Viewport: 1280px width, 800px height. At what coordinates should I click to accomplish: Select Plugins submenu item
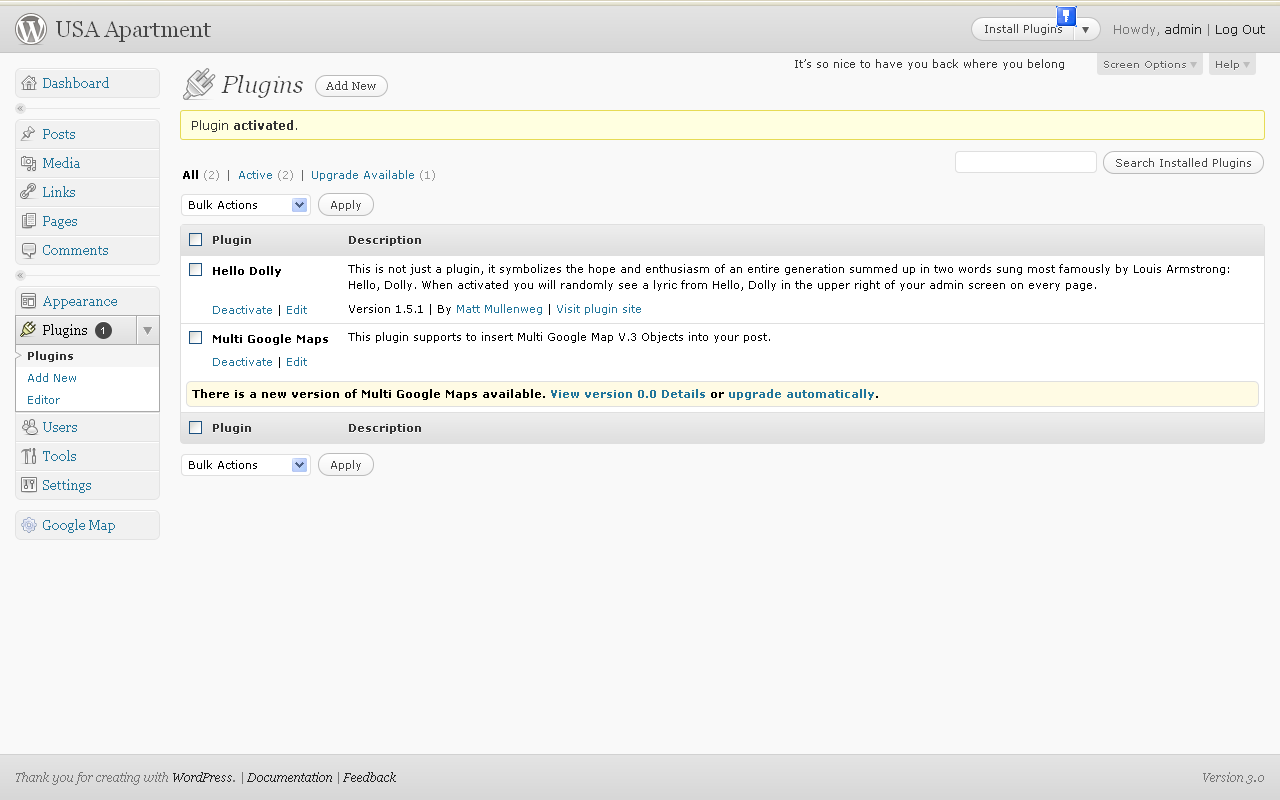[50, 356]
